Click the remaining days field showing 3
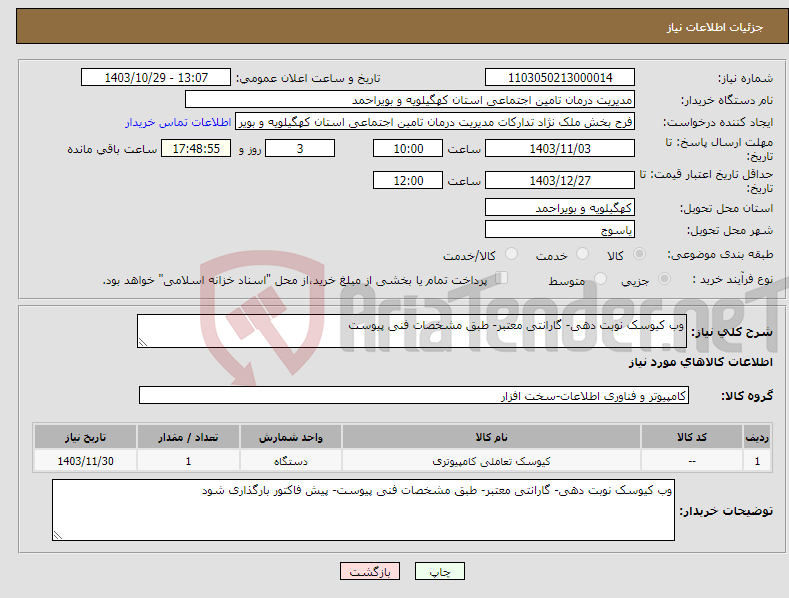 point(300,148)
